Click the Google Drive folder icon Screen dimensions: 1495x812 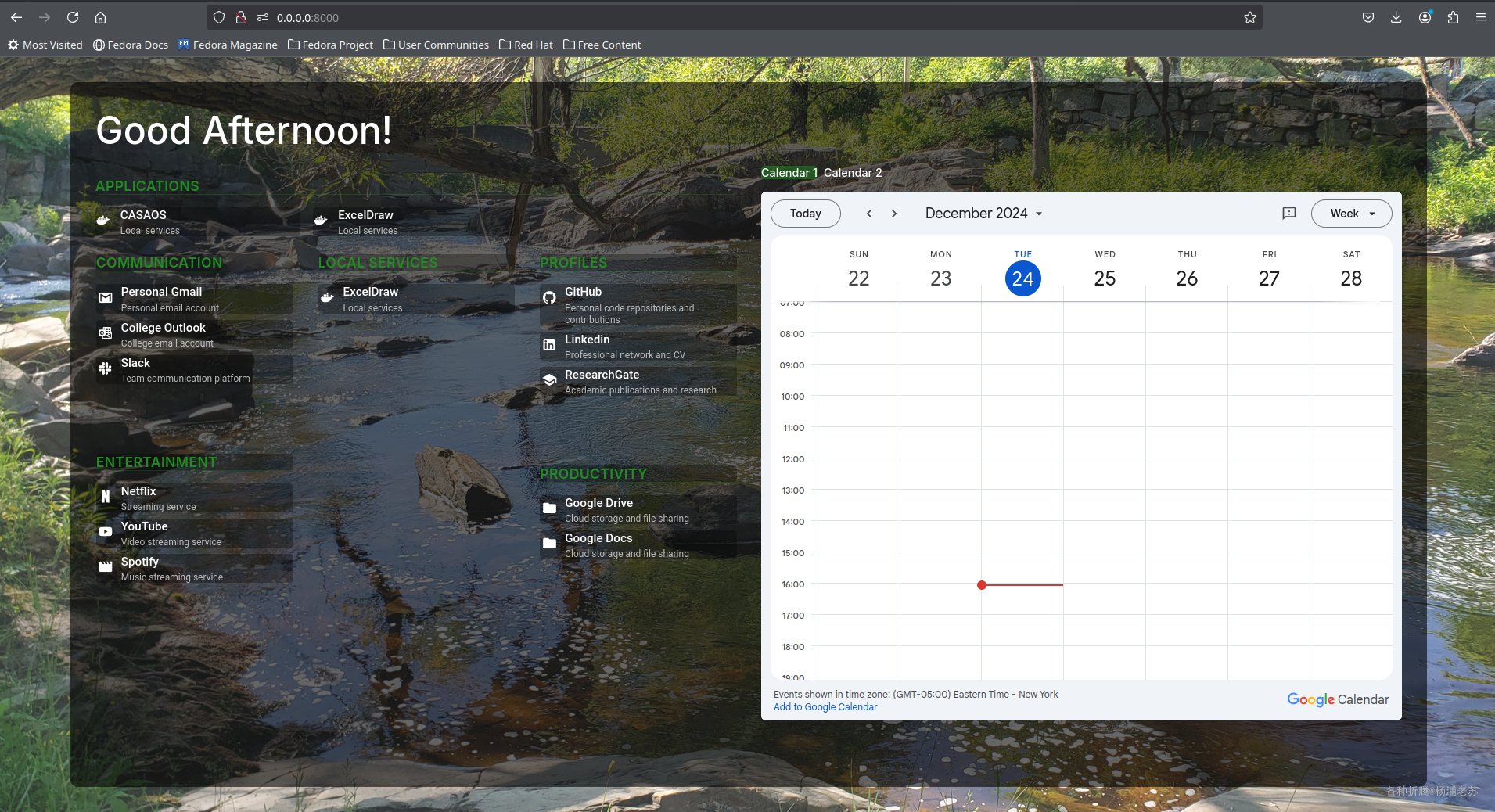click(549, 508)
